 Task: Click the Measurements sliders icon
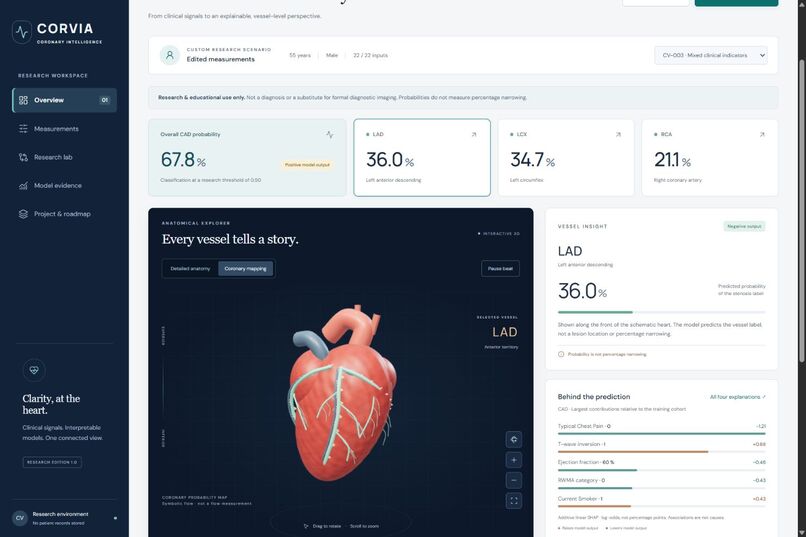pos(23,129)
